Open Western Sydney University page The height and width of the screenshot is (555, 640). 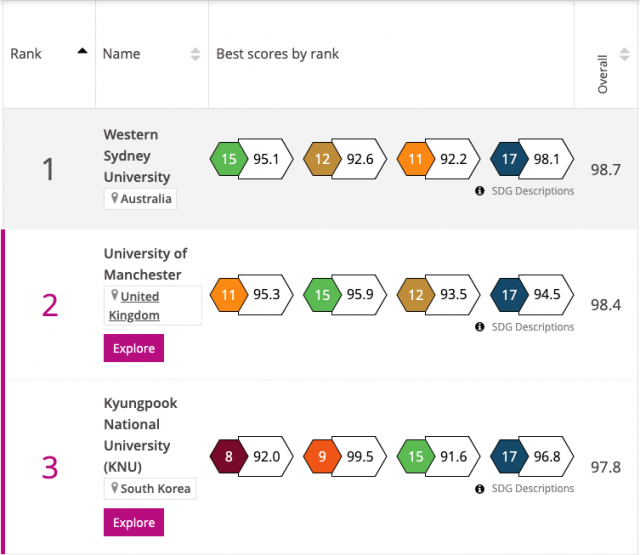point(131,156)
